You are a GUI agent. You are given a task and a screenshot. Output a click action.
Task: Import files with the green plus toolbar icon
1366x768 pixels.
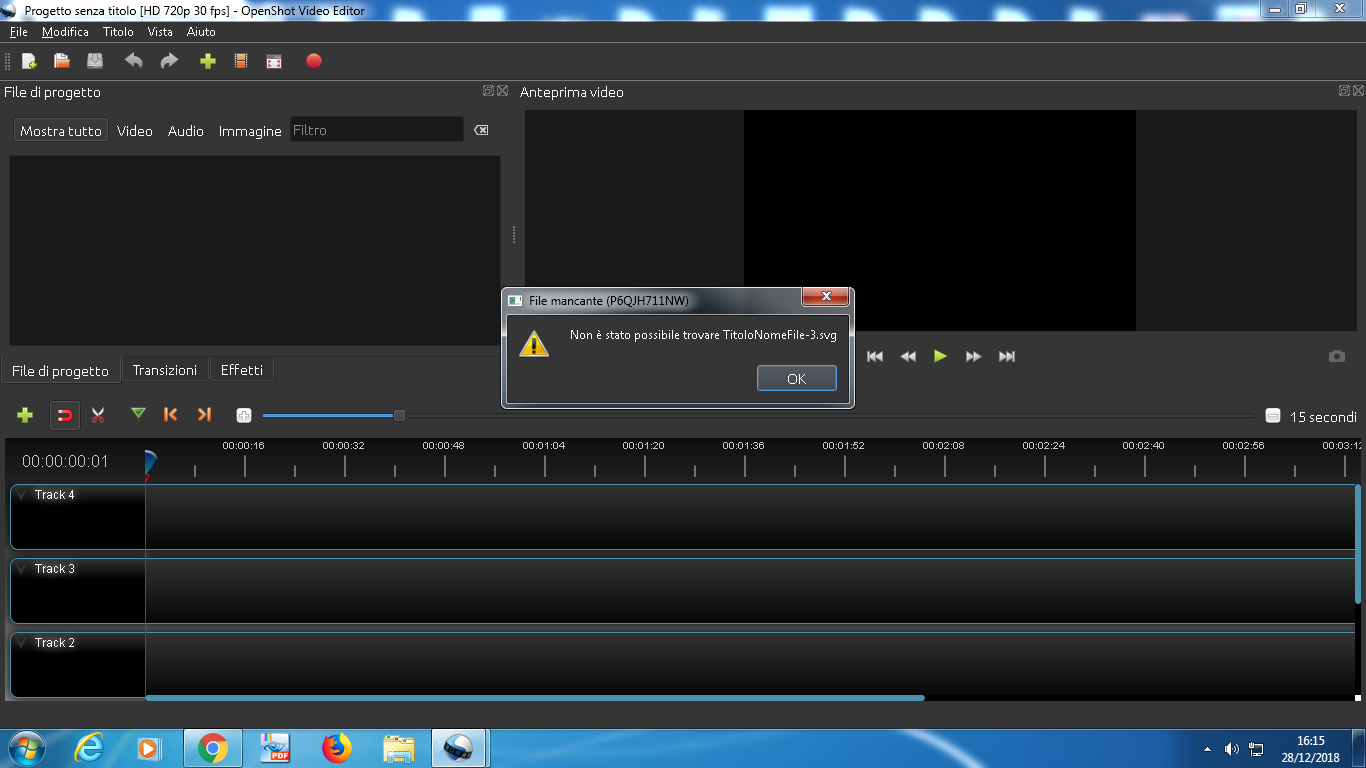(x=208, y=61)
